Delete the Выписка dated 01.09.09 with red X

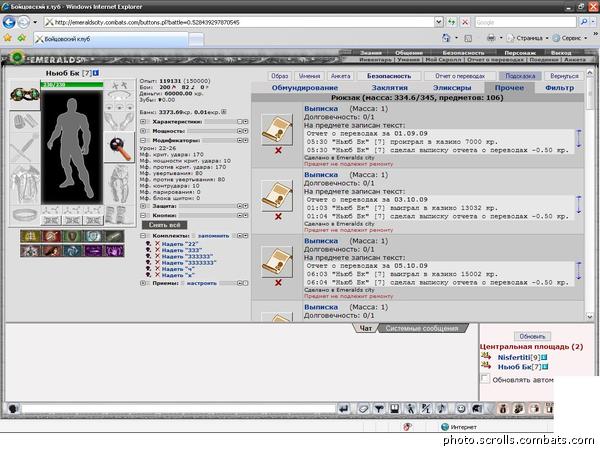click(x=278, y=150)
